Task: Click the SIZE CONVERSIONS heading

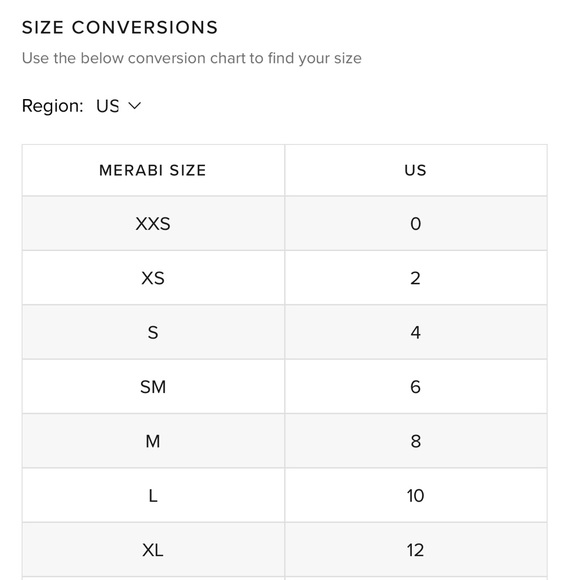Action: (x=120, y=28)
